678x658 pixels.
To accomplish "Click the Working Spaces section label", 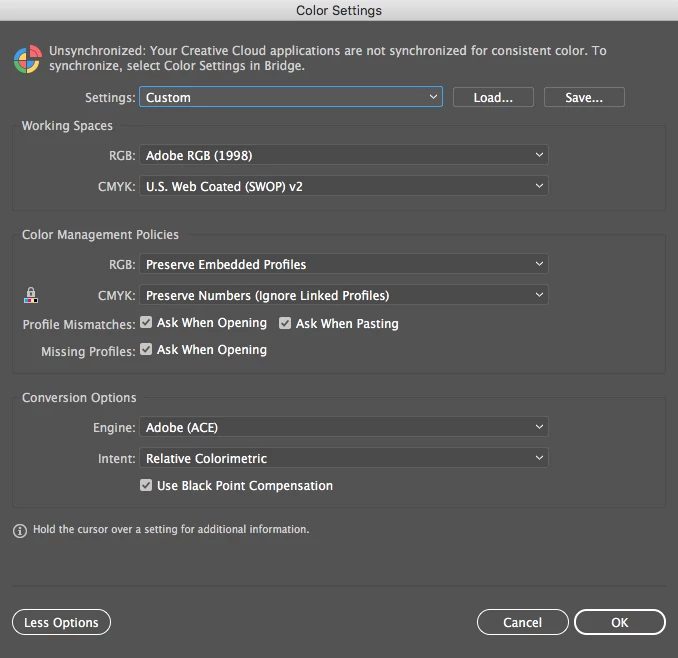I will (x=67, y=126).
